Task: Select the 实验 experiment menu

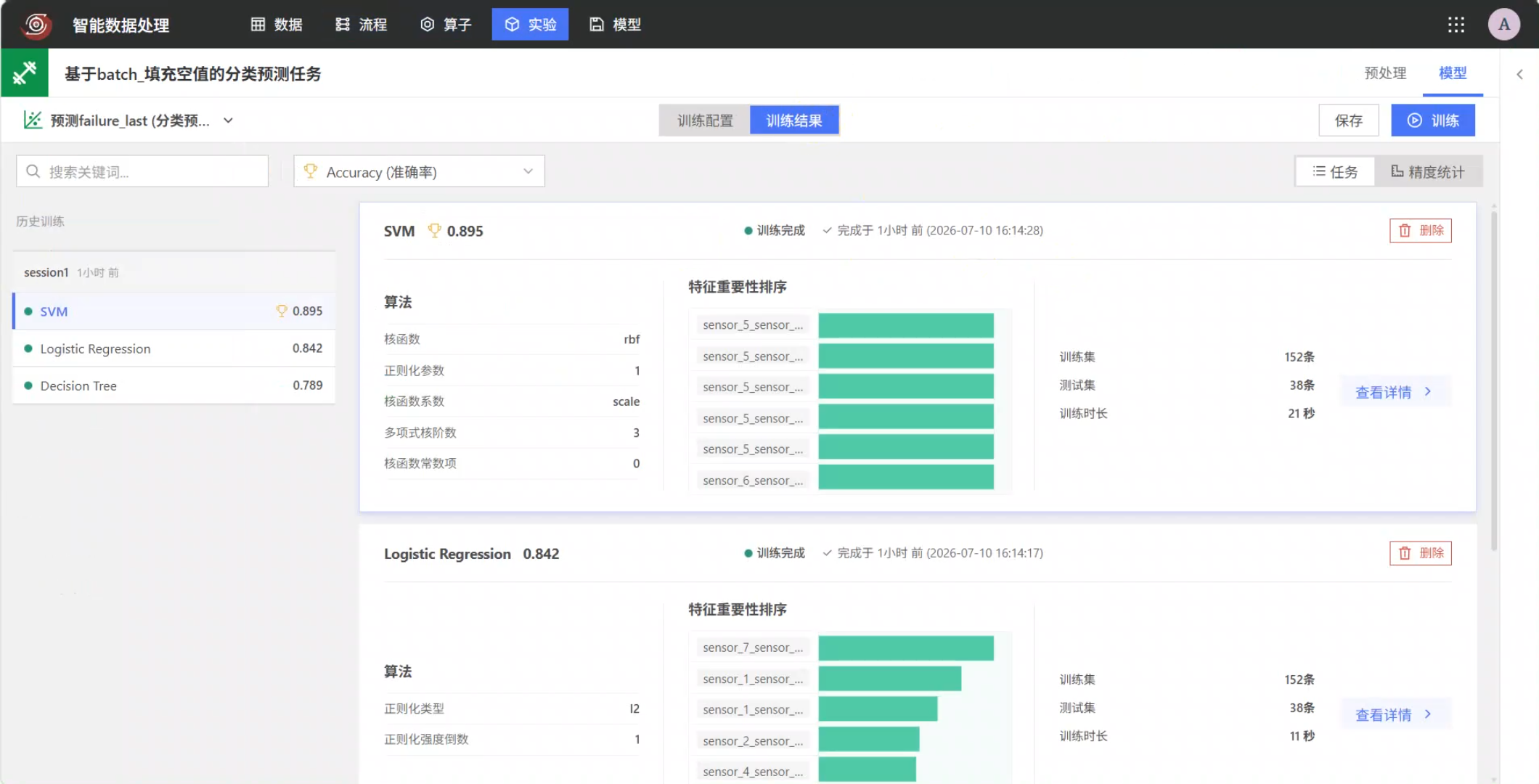Action: 530,25
